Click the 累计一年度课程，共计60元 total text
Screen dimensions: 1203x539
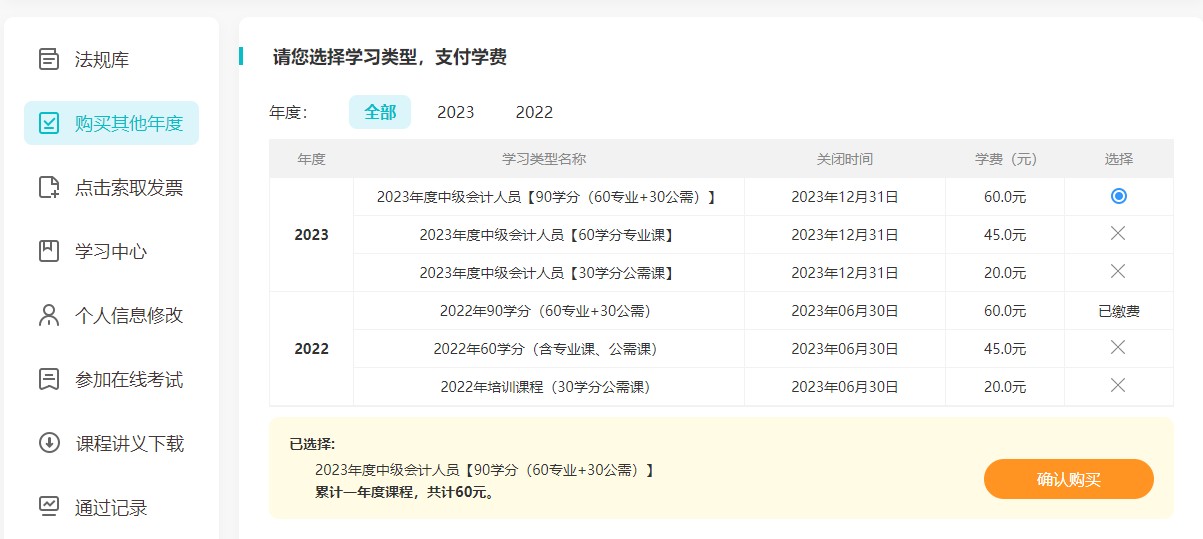[x=405, y=492]
